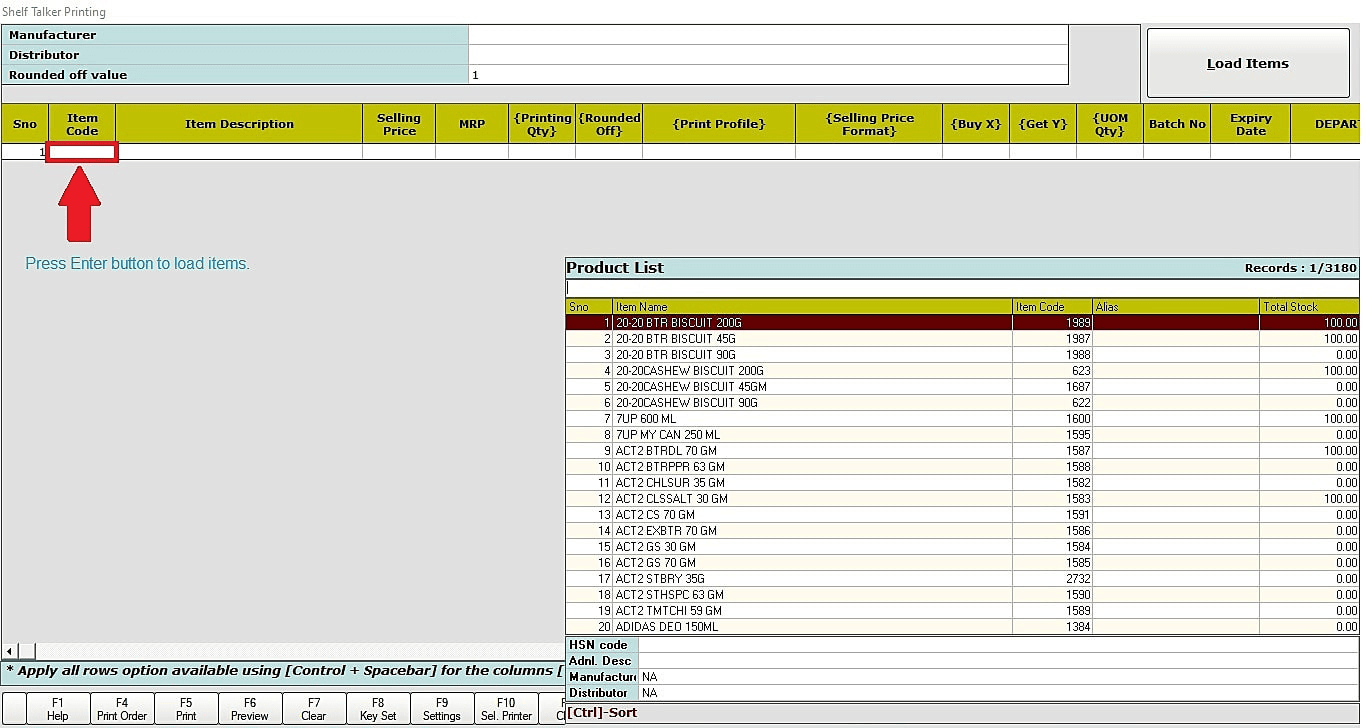Screen dimensions: 1366x728
Task: Click the Load Items button
Action: coord(1247,63)
